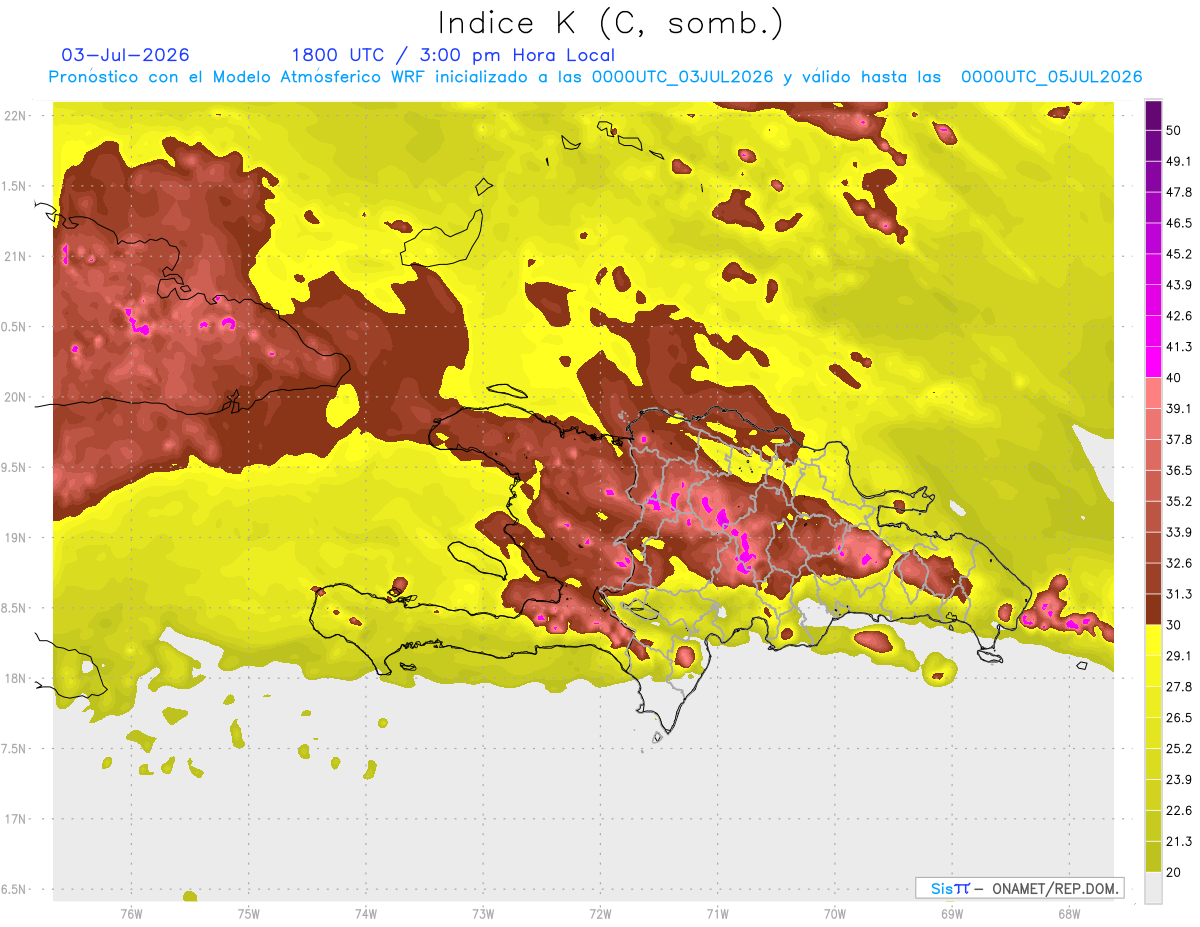Click the "74W" longitude label
This screenshot has height=927, width=1200.
coord(365,914)
